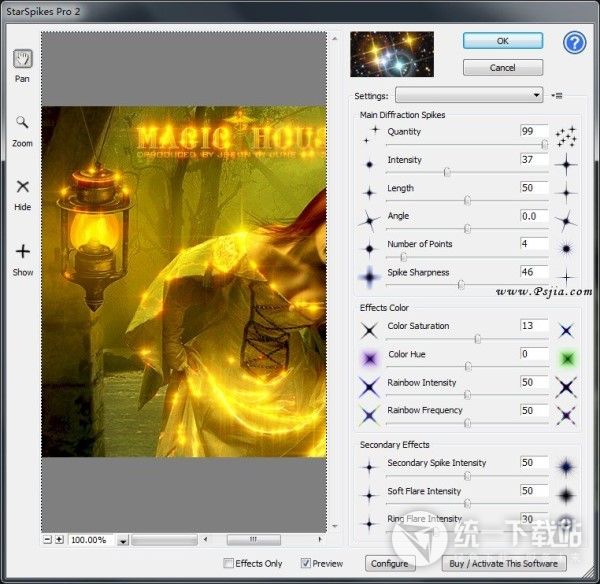Click the Soft Flare Intensity value field
The height and width of the screenshot is (584, 600).
(x=534, y=491)
